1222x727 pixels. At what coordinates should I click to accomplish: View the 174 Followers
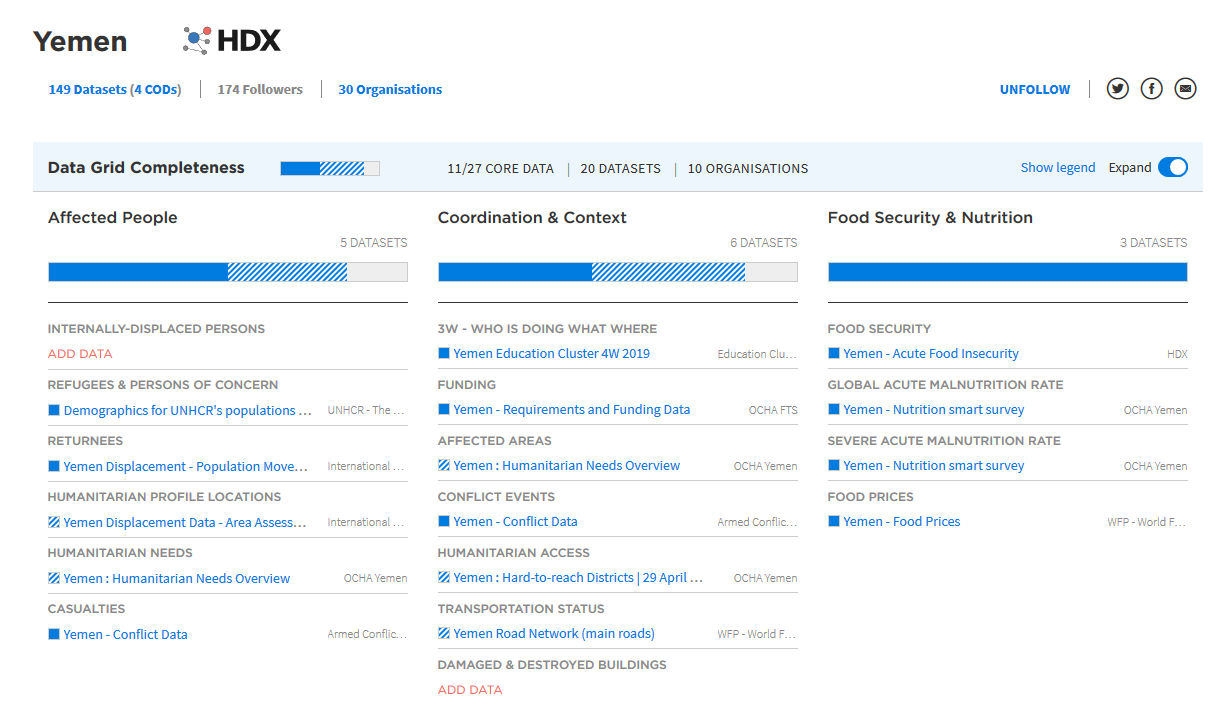click(x=260, y=89)
